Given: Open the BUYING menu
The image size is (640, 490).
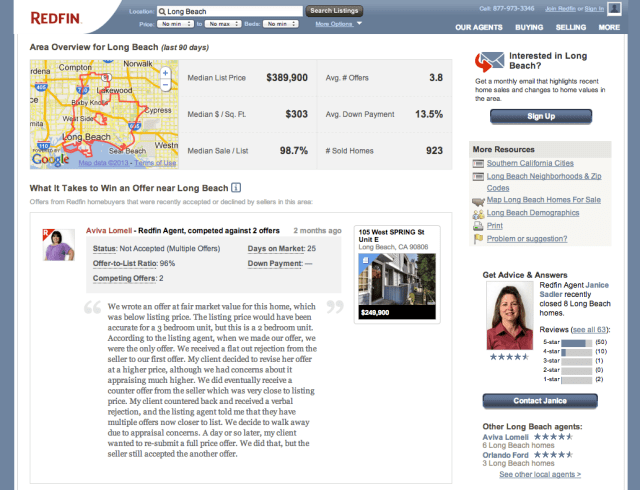Looking at the screenshot, I should point(529,27).
